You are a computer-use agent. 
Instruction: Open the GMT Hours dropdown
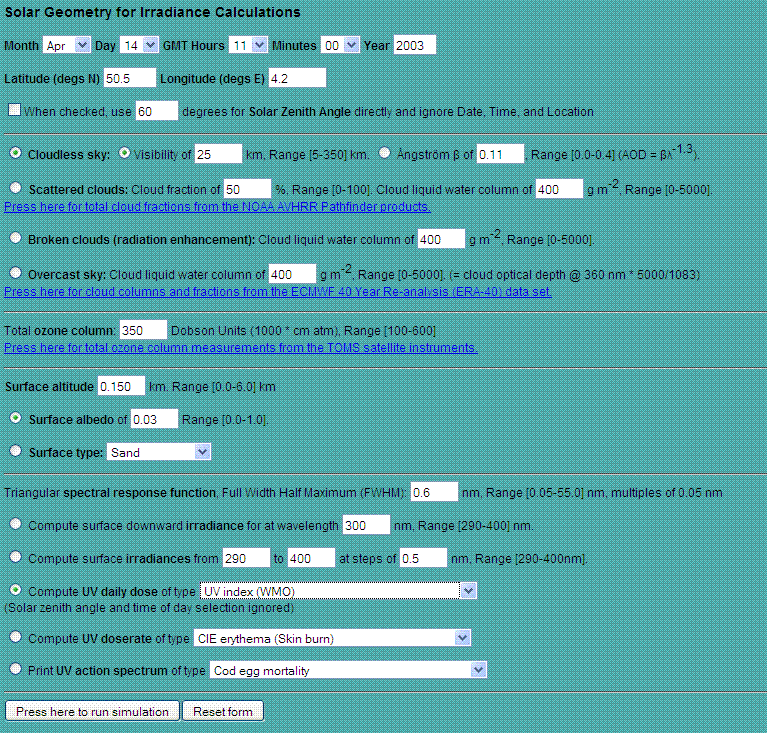(x=245, y=46)
